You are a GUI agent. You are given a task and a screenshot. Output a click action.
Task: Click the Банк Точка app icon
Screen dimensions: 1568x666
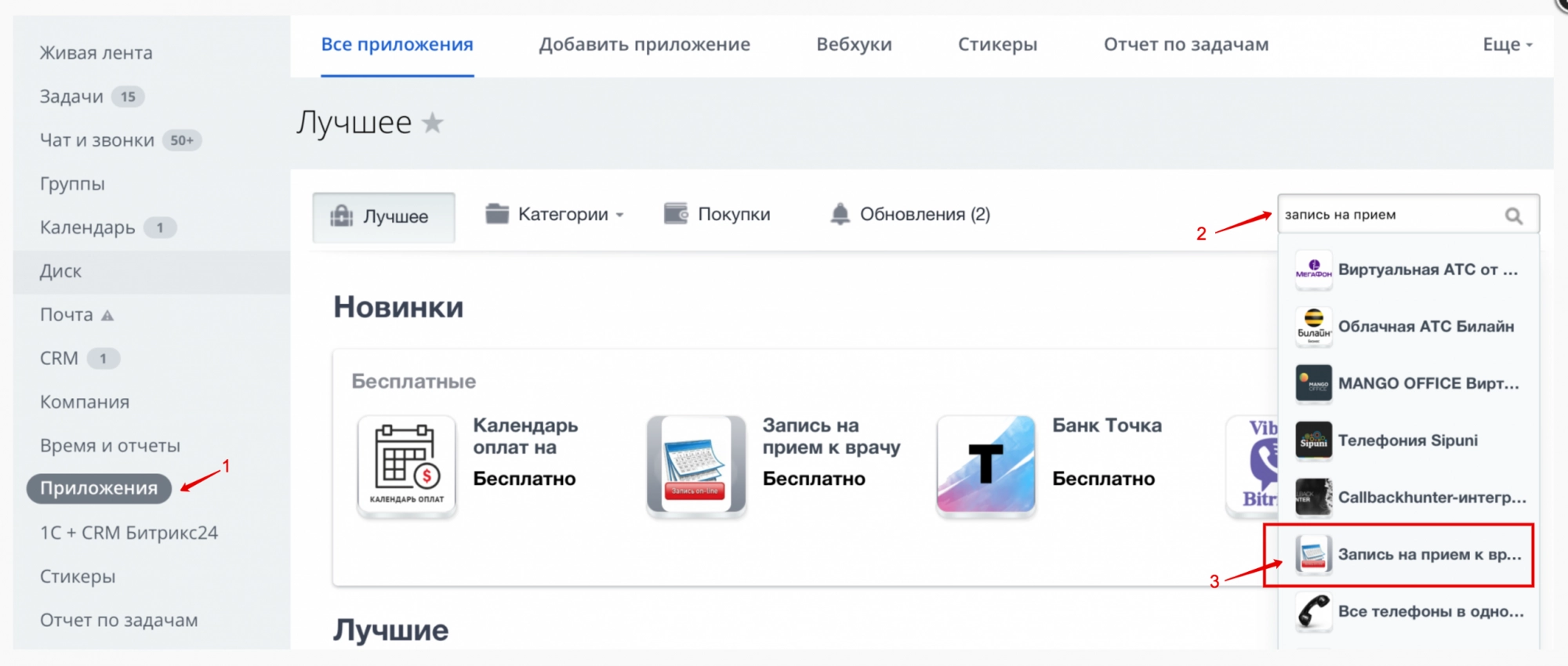pyautogui.click(x=985, y=465)
